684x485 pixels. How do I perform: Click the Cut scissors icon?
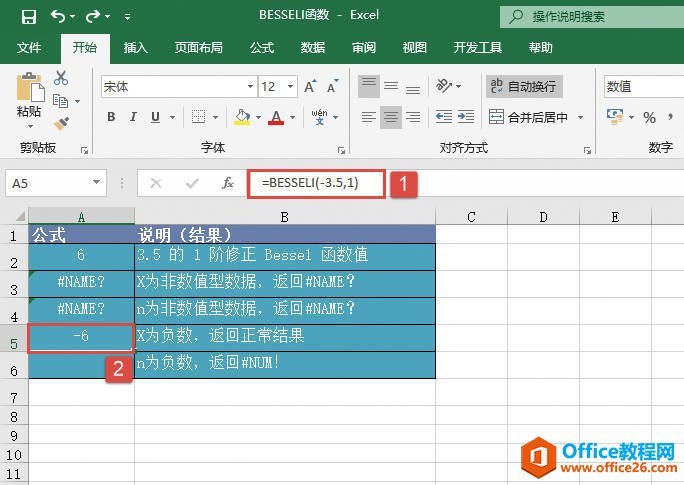(61, 78)
